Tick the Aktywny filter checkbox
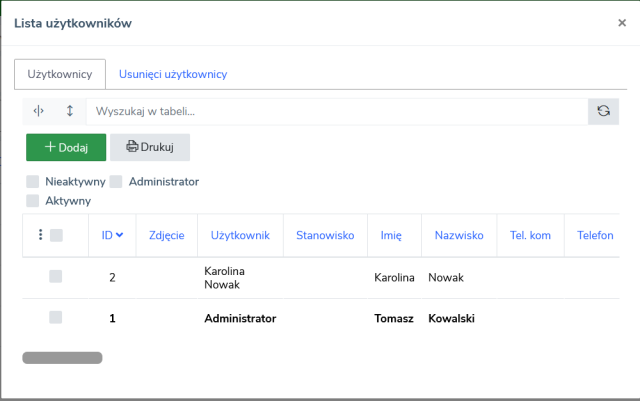This screenshot has height=401, width=640. tap(33, 200)
